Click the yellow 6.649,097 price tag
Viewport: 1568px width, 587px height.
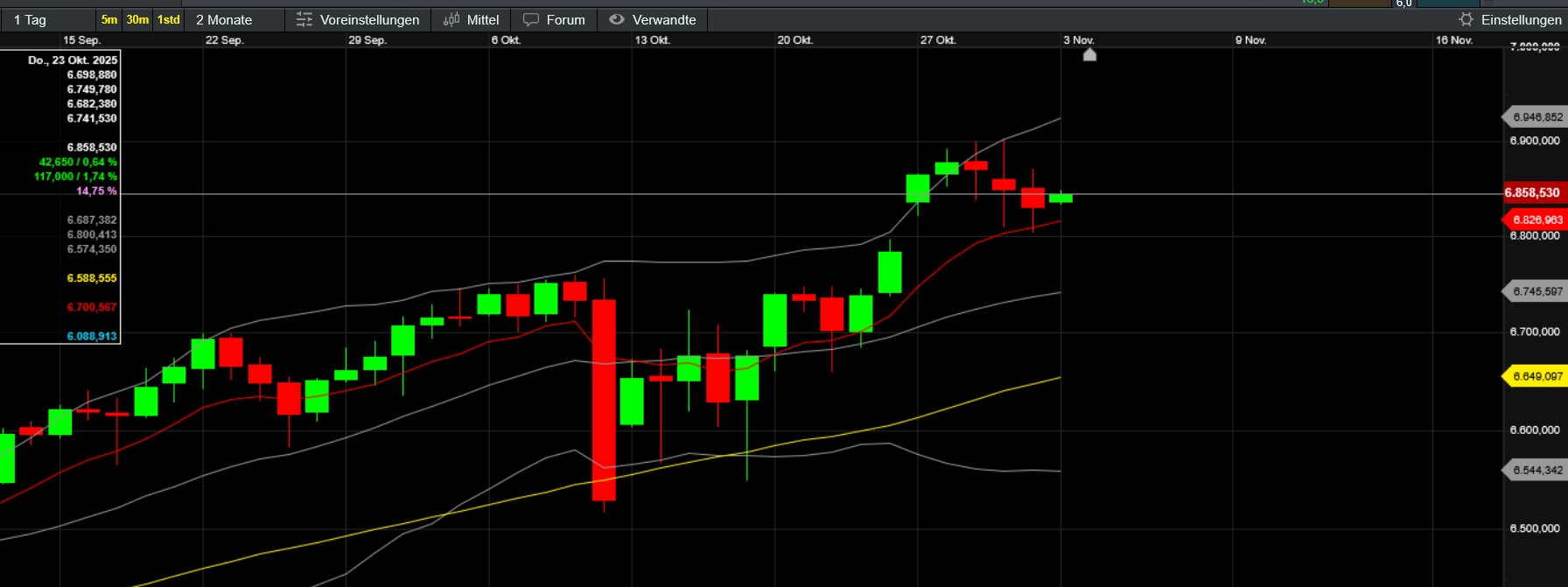click(1536, 376)
